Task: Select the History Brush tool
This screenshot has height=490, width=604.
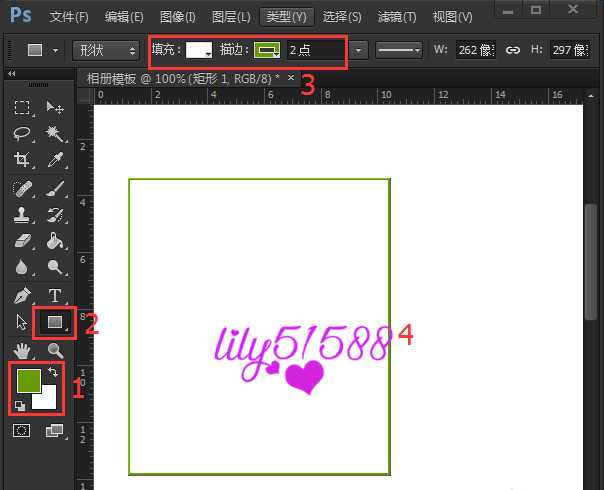Action: (x=55, y=215)
